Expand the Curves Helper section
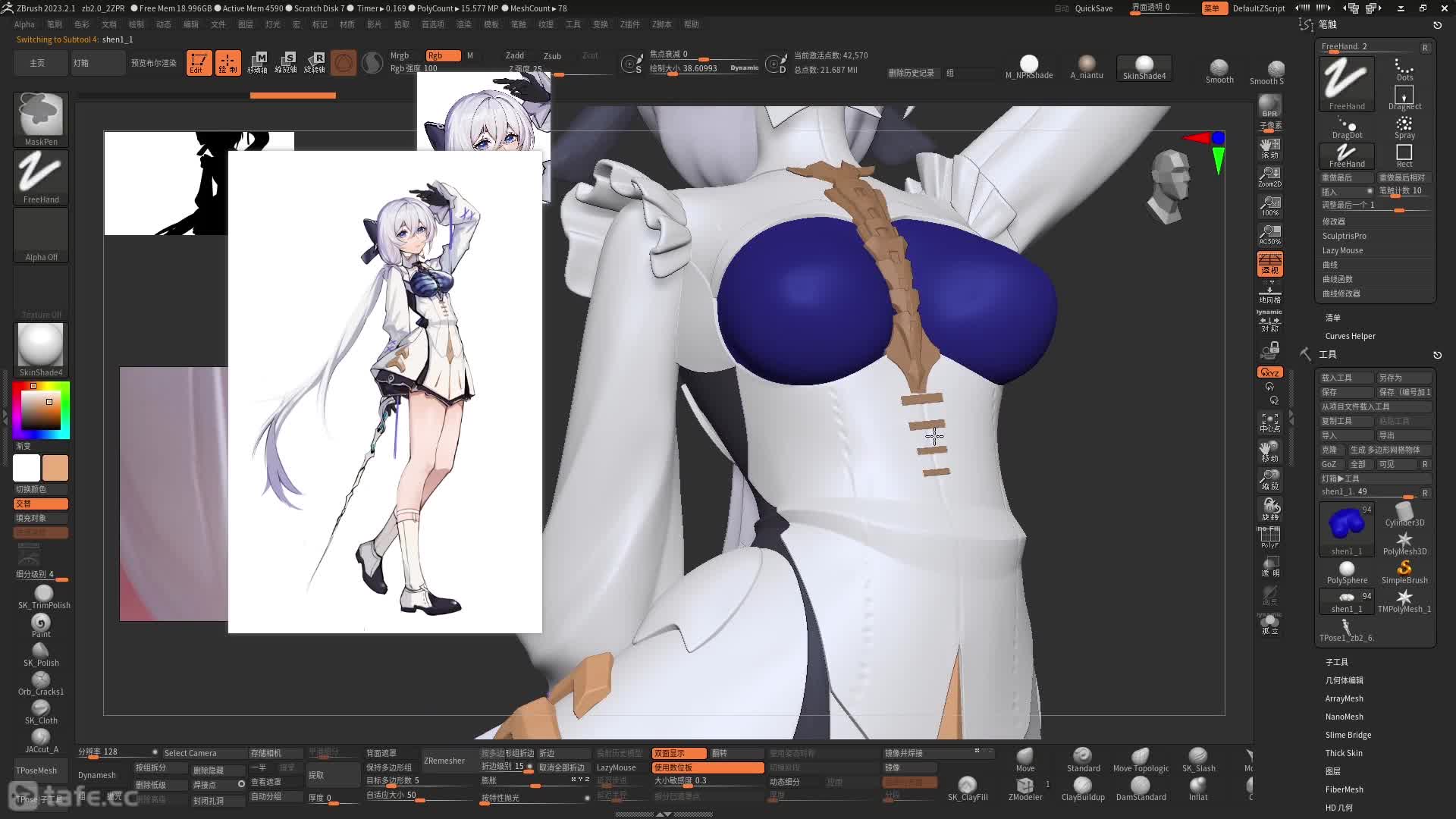 point(1351,336)
